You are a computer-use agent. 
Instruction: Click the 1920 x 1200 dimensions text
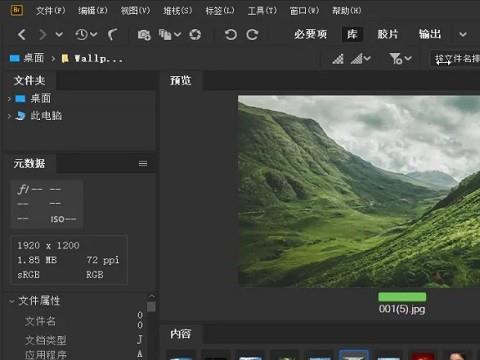click(x=48, y=246)
